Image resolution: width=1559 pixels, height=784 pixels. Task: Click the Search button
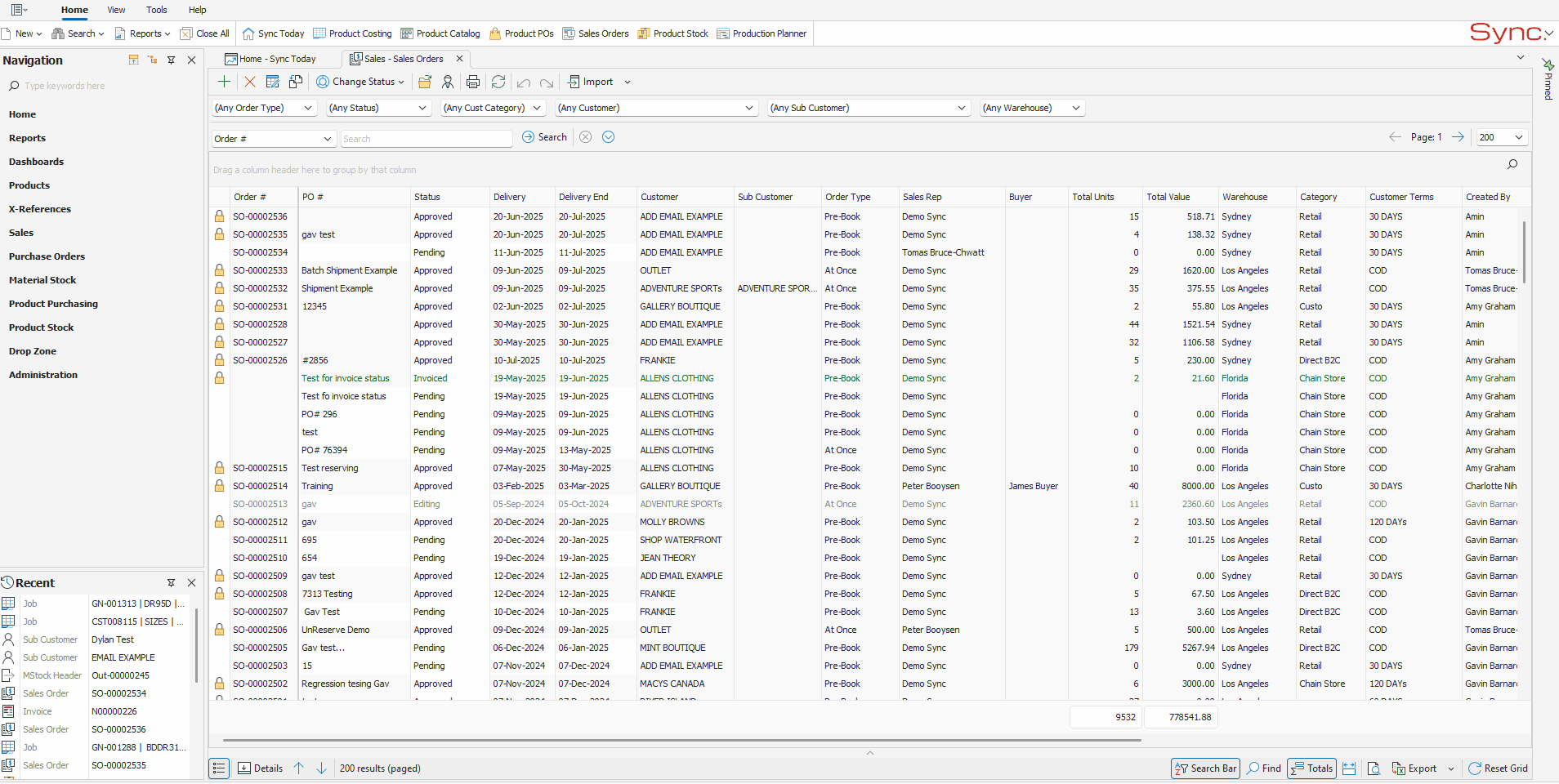tap(544, 137)
